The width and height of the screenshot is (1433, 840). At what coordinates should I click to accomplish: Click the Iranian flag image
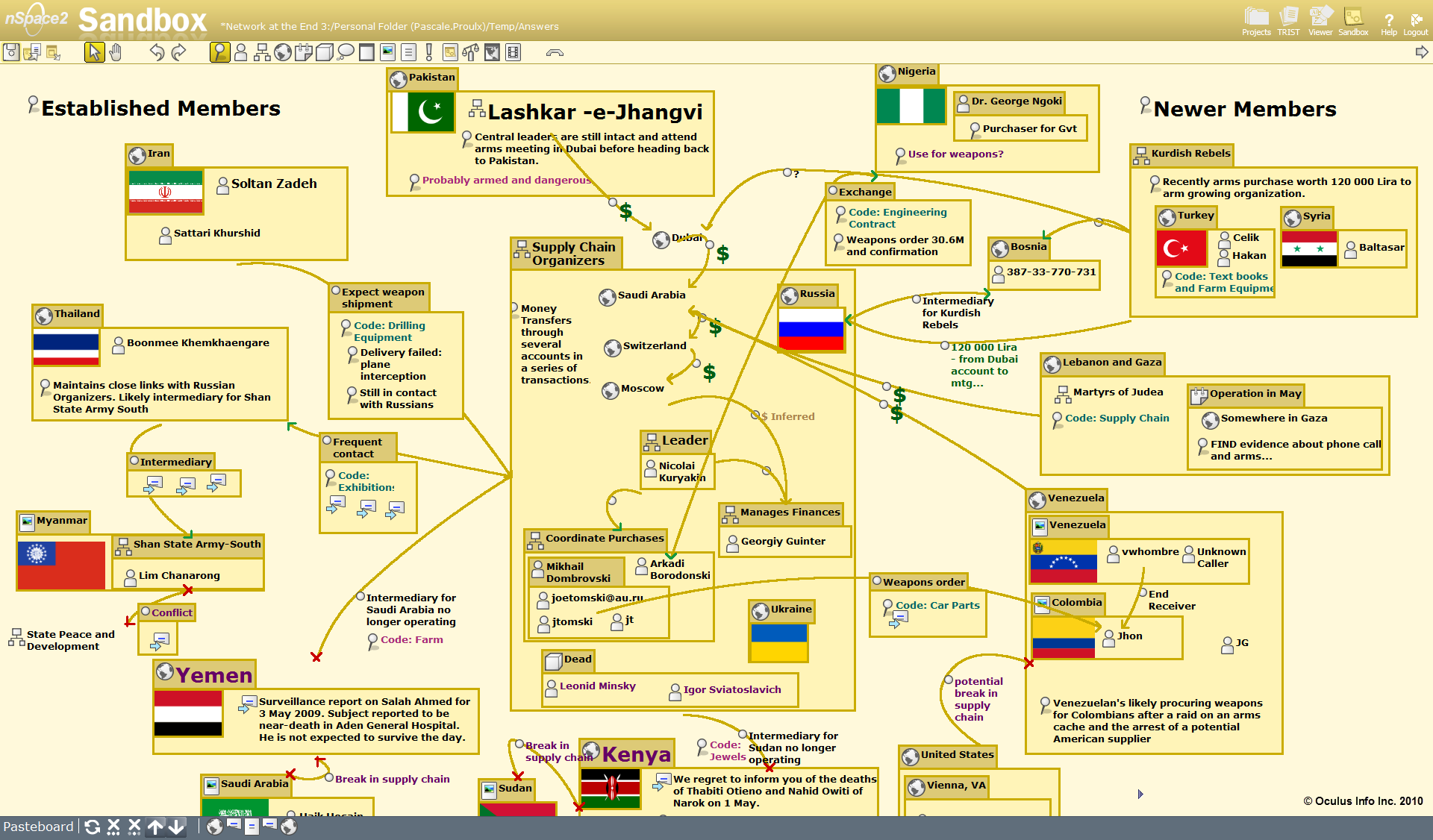[166, 192]
